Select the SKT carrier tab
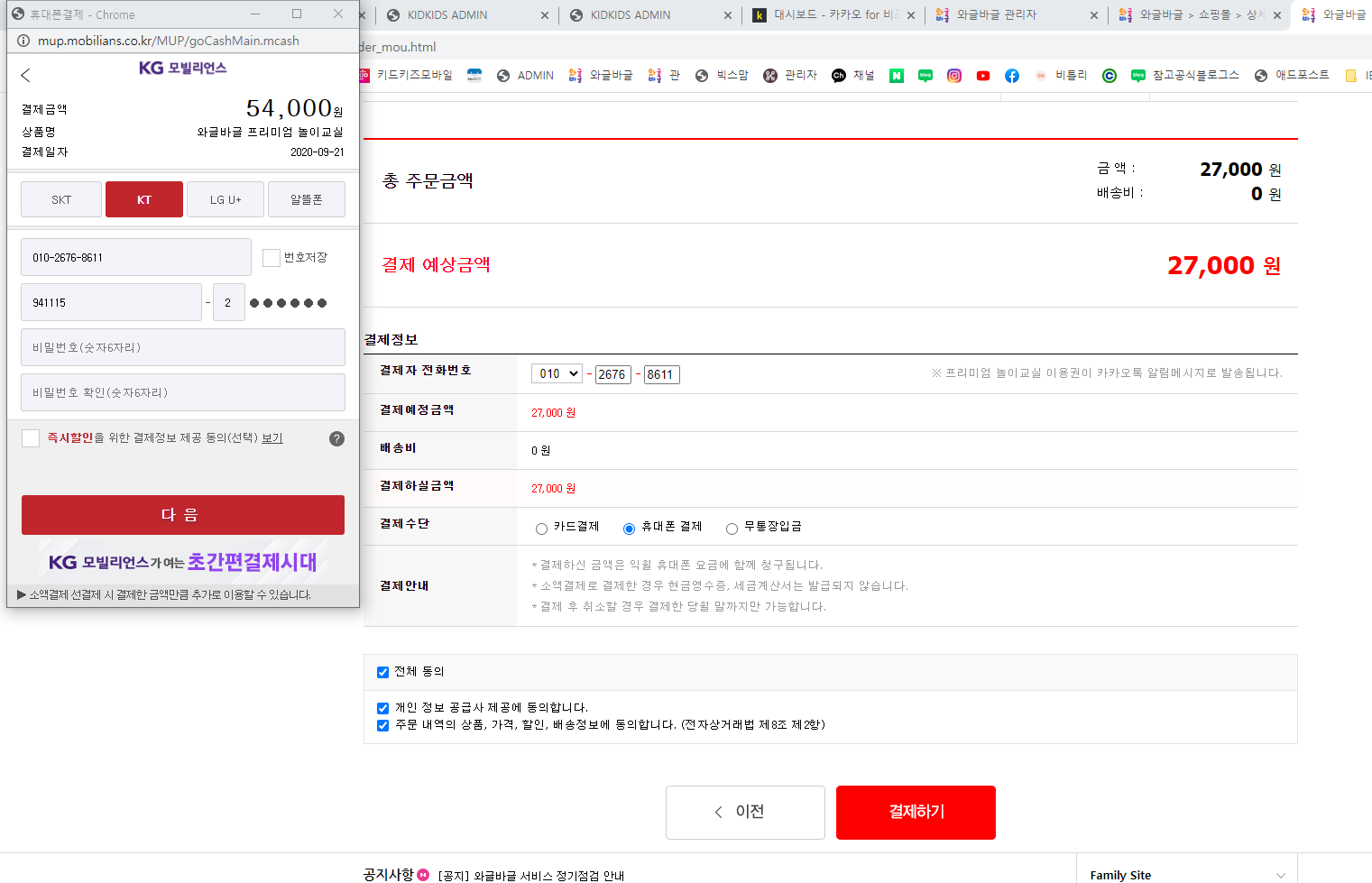 61,199
